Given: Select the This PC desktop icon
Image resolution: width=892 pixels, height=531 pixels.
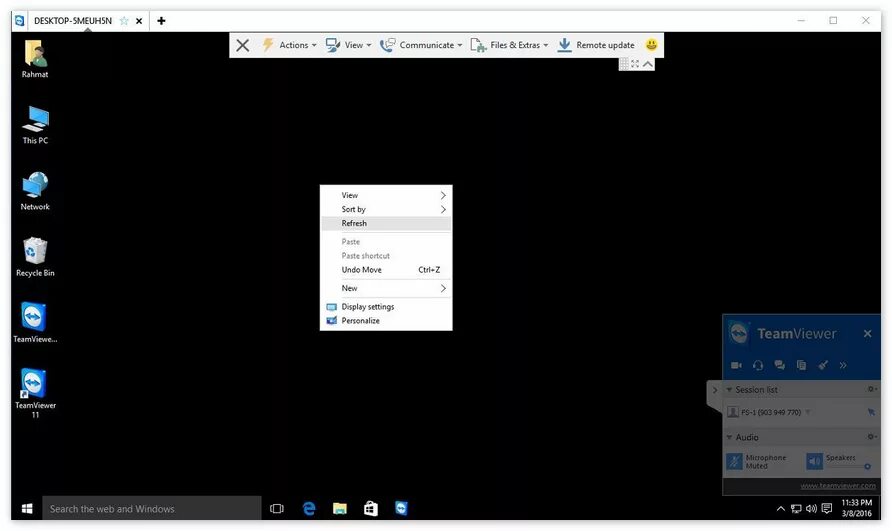Looking at the screenshot, I should point(35,125).
